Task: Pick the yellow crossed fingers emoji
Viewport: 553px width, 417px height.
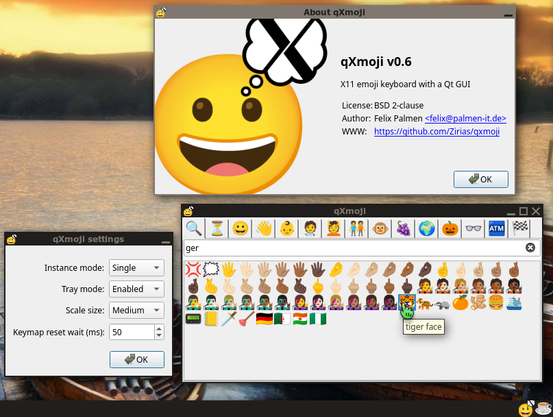Action: coord(443,270)
